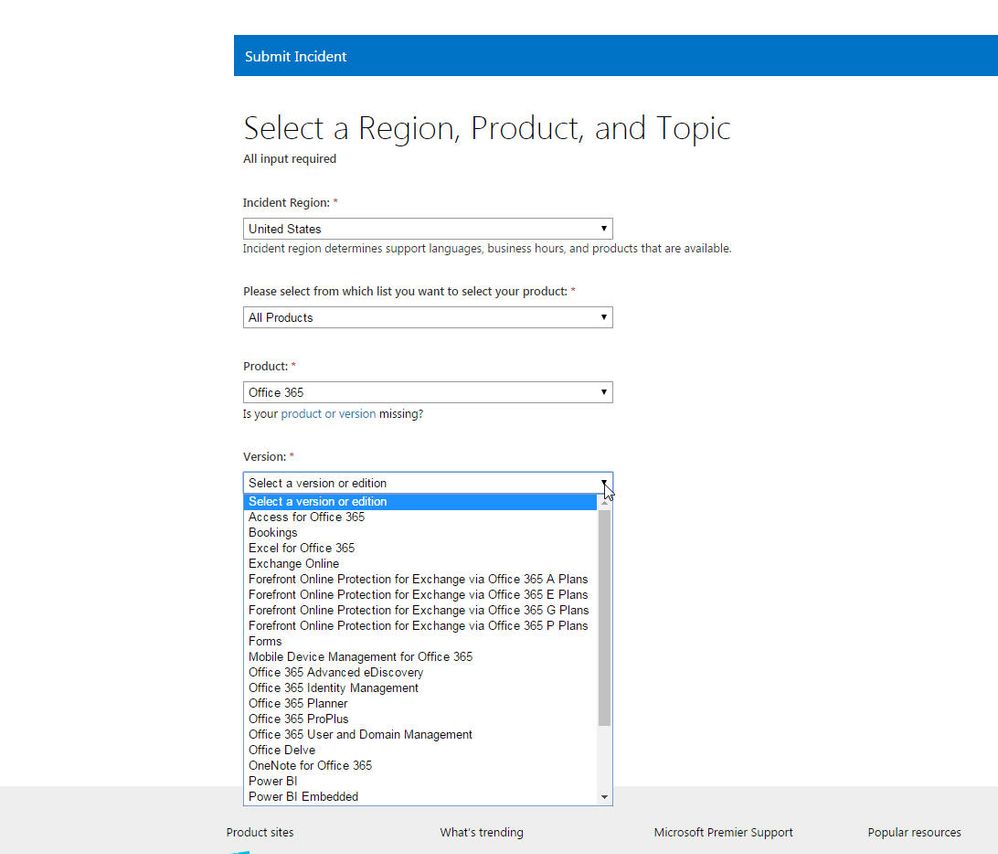Click the 'Select a Region, Product, and Topic' heading
Image resolution: width=998 pixels, height=854 pixels.
487,129
